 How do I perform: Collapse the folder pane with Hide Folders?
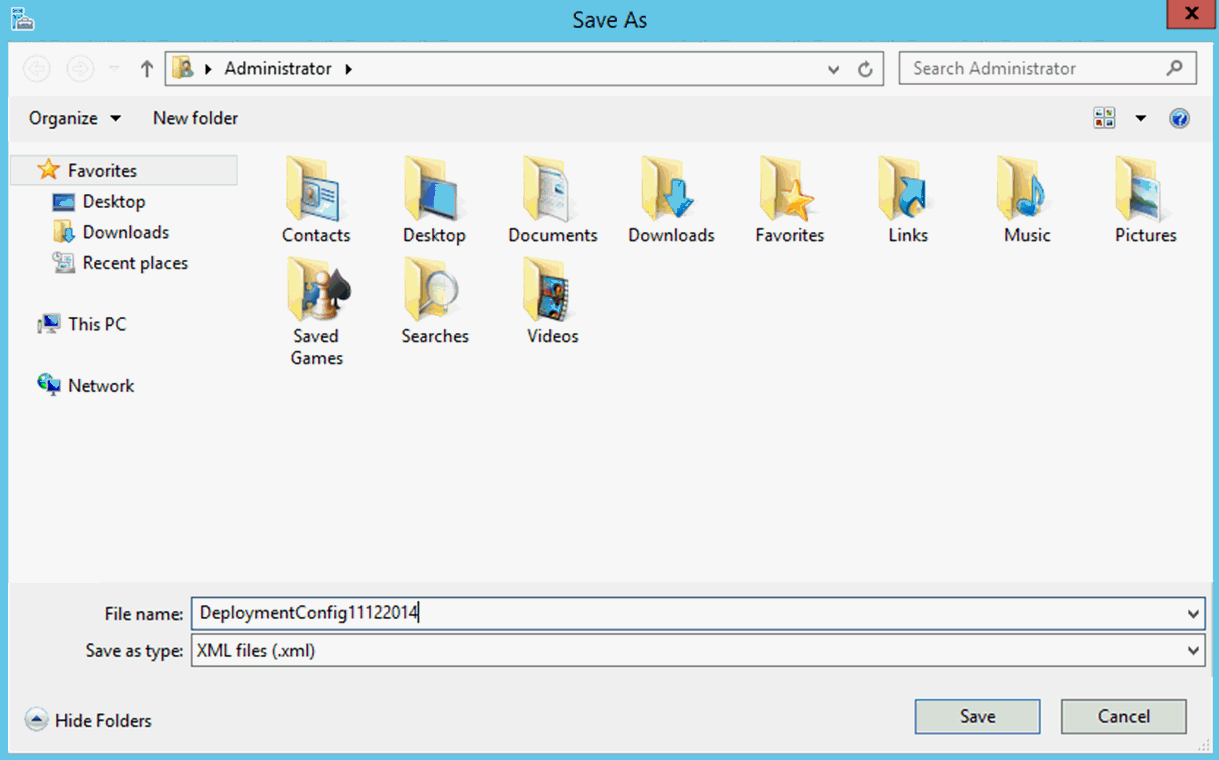(x=88, y=720)
